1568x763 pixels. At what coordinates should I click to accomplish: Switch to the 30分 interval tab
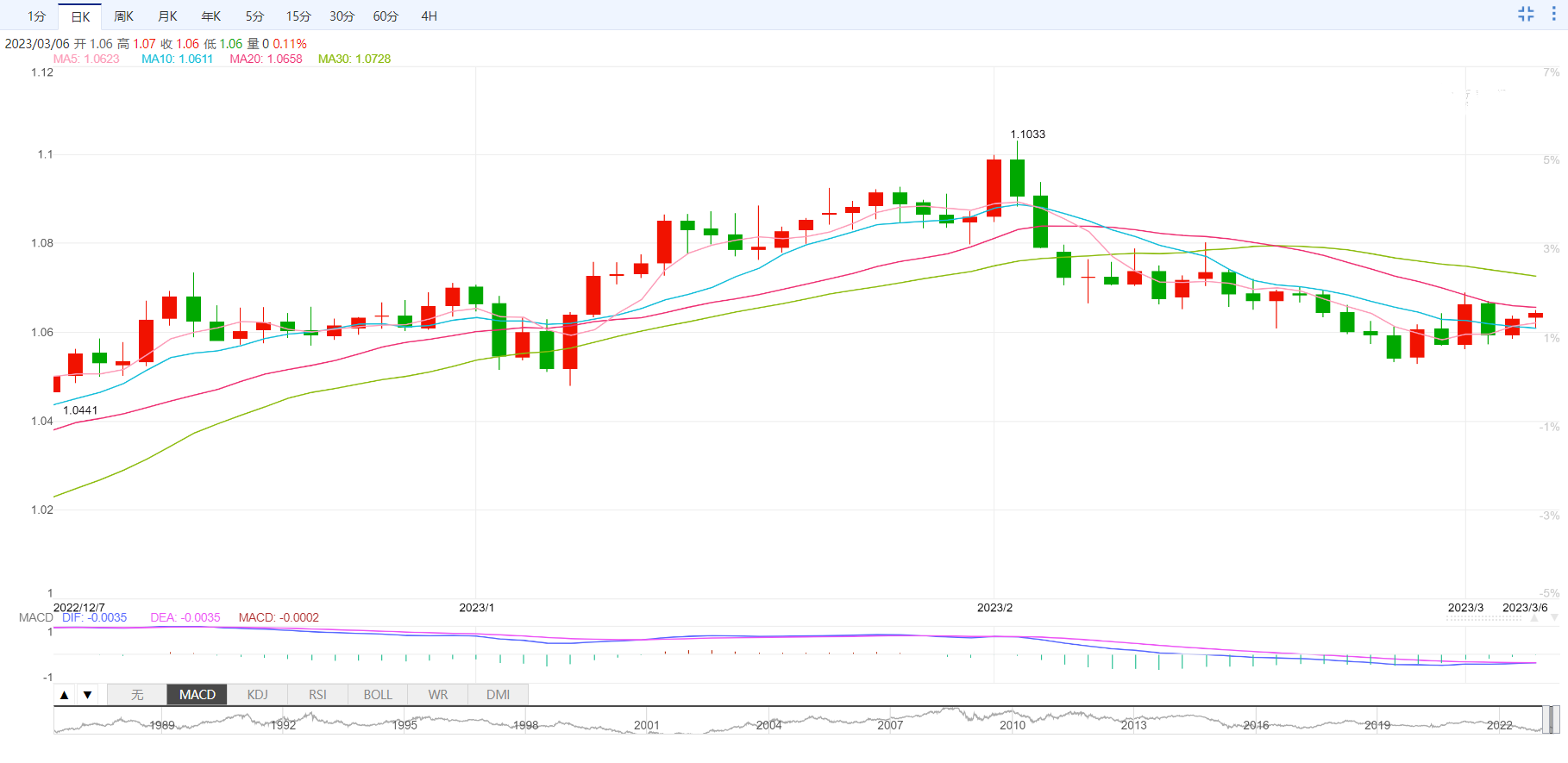click(342, 16)
